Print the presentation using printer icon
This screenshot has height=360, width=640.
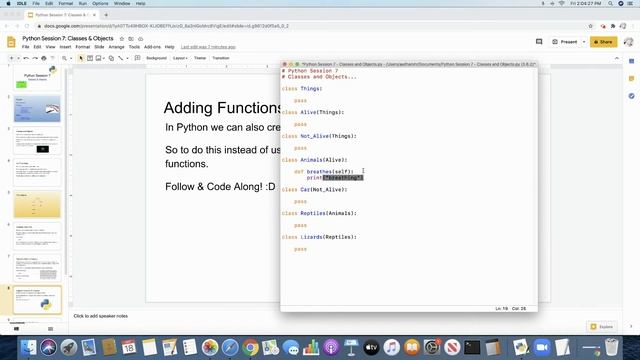[44, 58]
